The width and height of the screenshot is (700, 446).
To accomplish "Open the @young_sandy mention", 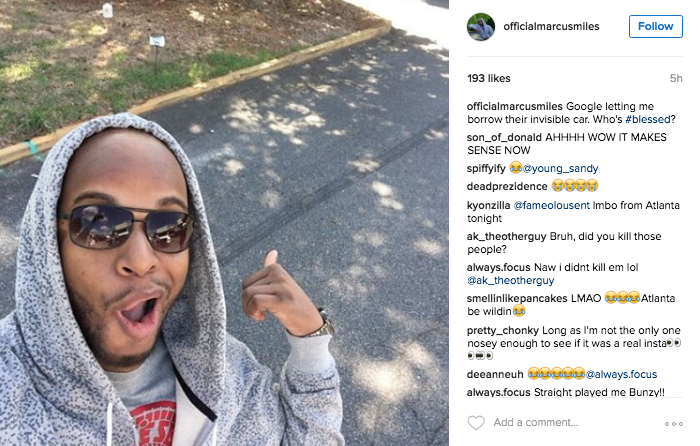I will (x=560, y=168).
